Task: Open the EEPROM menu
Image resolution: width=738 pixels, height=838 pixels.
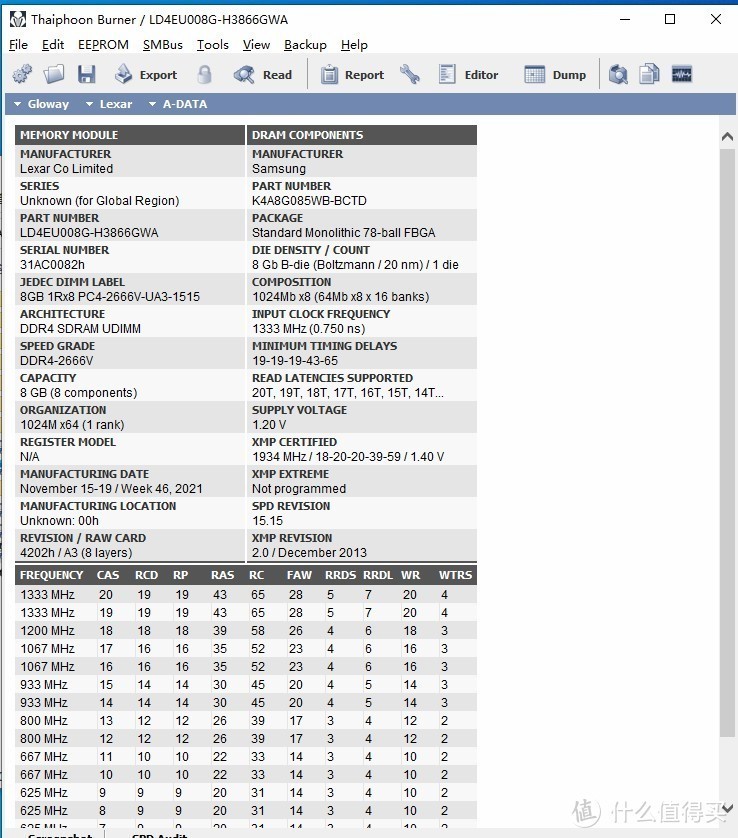Action: pos(103,45)
